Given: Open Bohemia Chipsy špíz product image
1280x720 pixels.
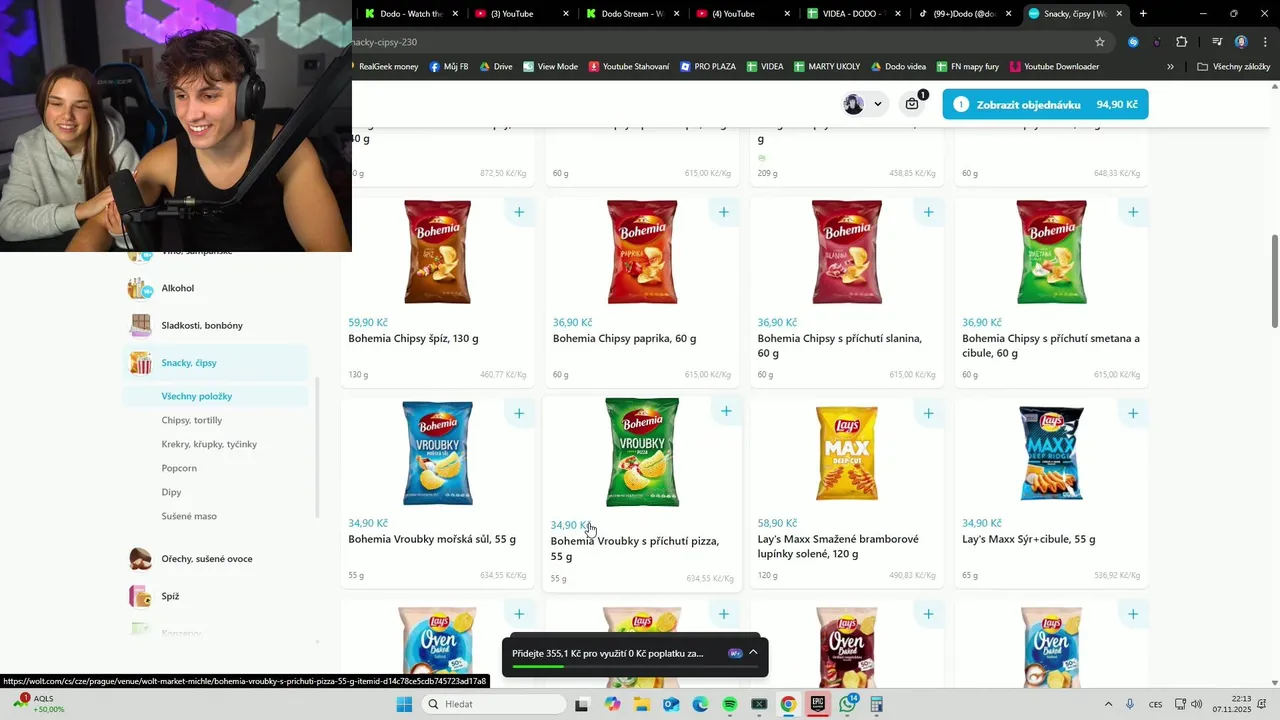Looking at the screenshot, I should point(437,252).
